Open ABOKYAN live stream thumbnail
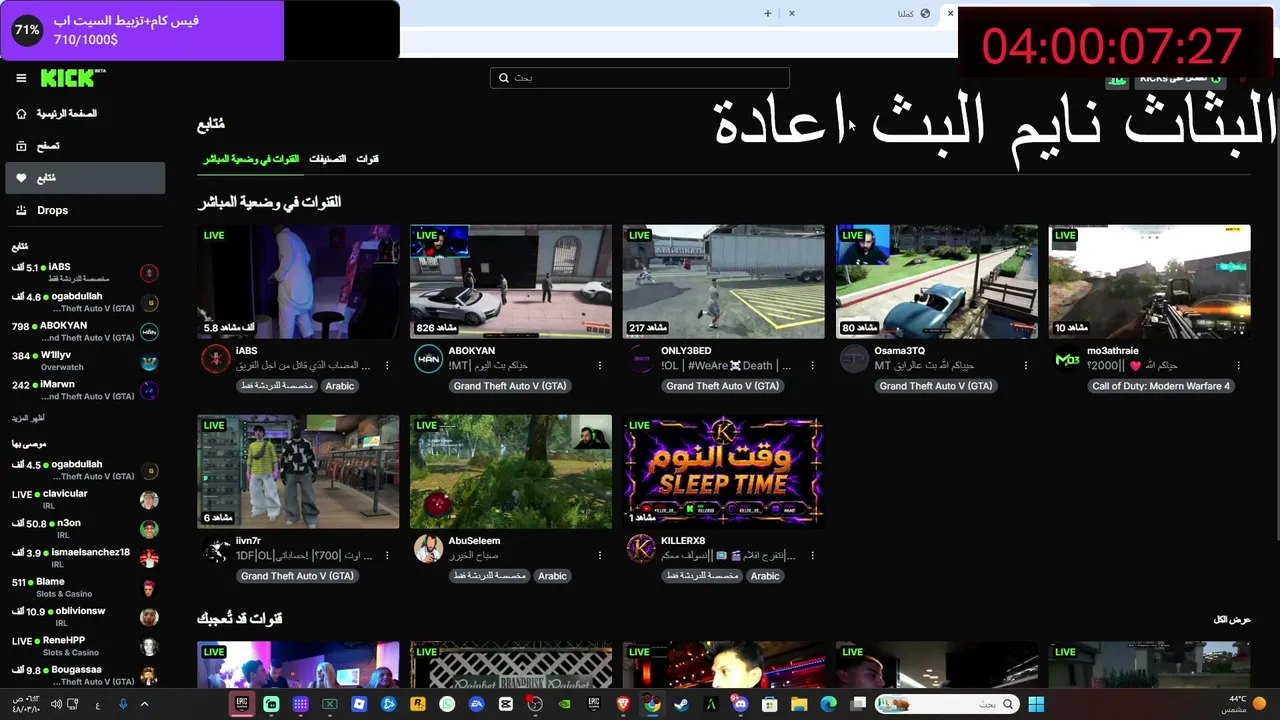Image resolution: width=1280 pixels, height=720 pixels. click(511, 282)
